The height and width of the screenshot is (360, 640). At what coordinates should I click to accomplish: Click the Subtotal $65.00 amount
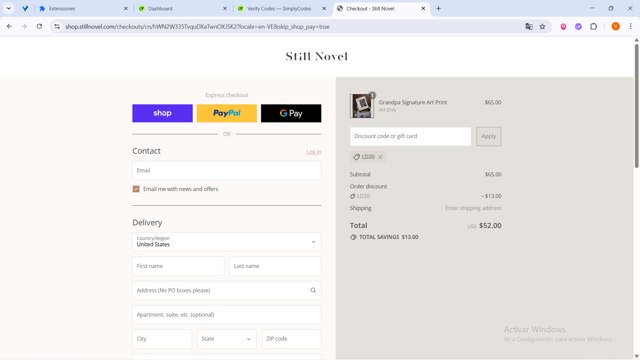pyautogui.click(x=493, y=174)
